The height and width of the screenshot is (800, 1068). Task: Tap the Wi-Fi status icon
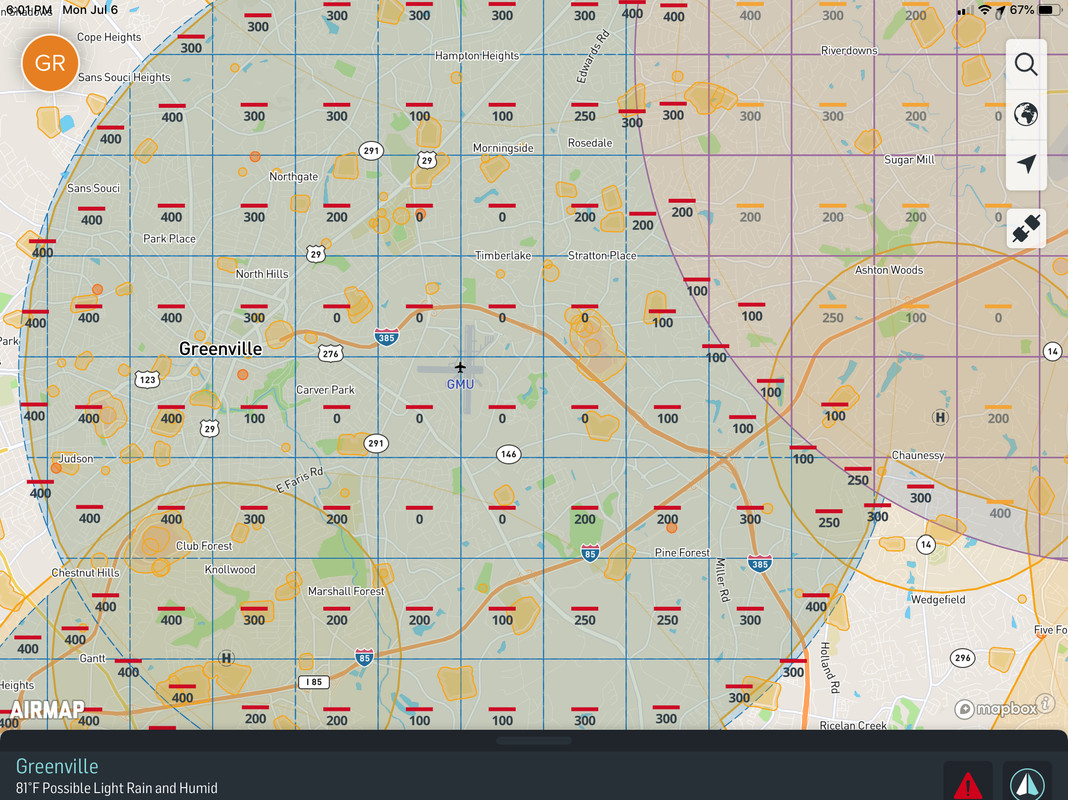point(984,10)
